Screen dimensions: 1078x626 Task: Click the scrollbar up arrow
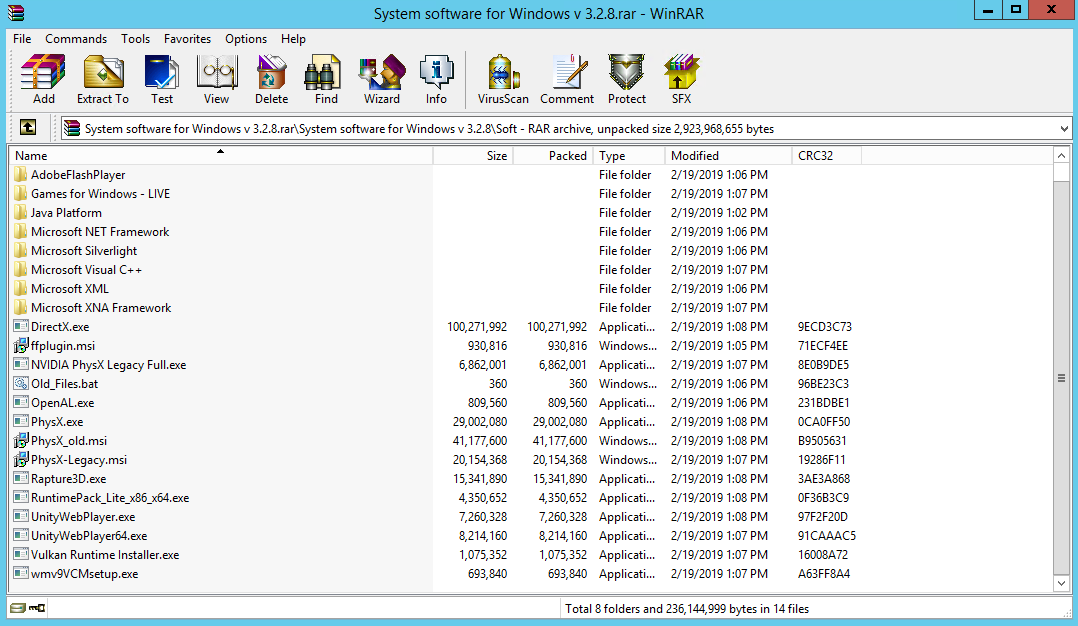pos(1061,155)
